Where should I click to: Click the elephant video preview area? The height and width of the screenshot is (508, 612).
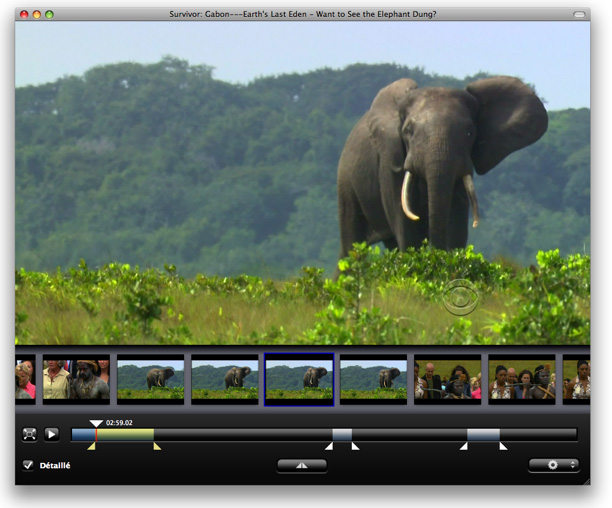[302, 183]
